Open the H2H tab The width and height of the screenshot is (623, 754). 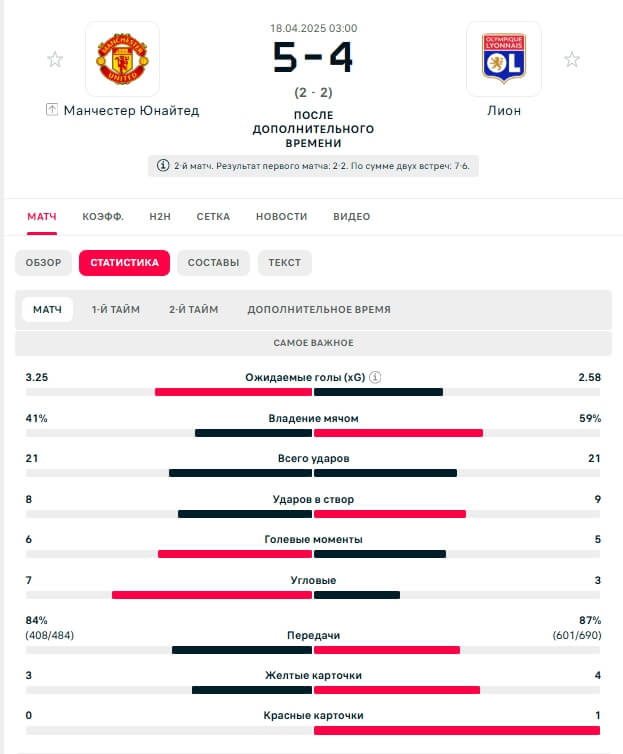coord(160,216)
